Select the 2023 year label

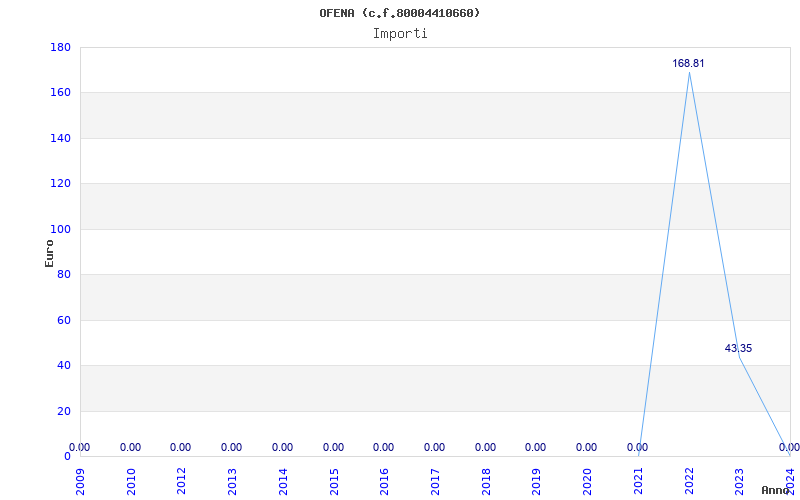pyautogui.click(x=739, y=481)
